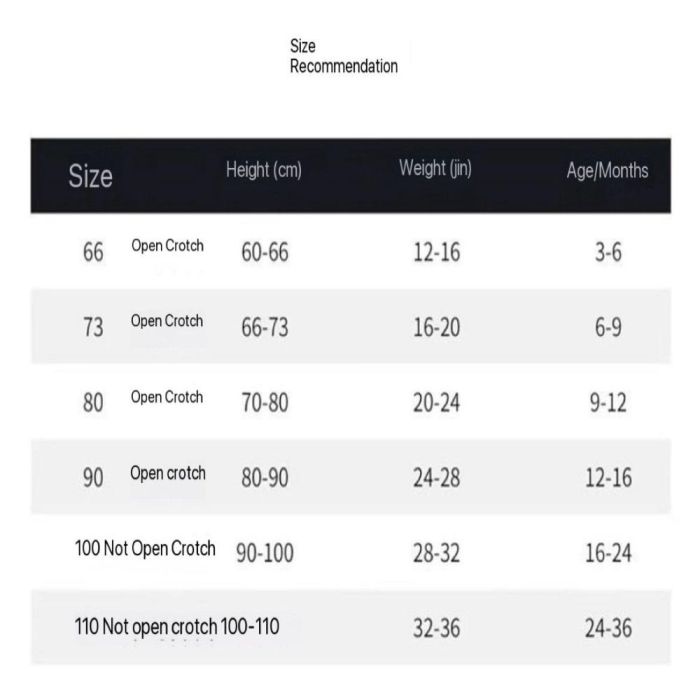Select the 32-36 weight cell
Screen dimensions: 700x700
437,628
